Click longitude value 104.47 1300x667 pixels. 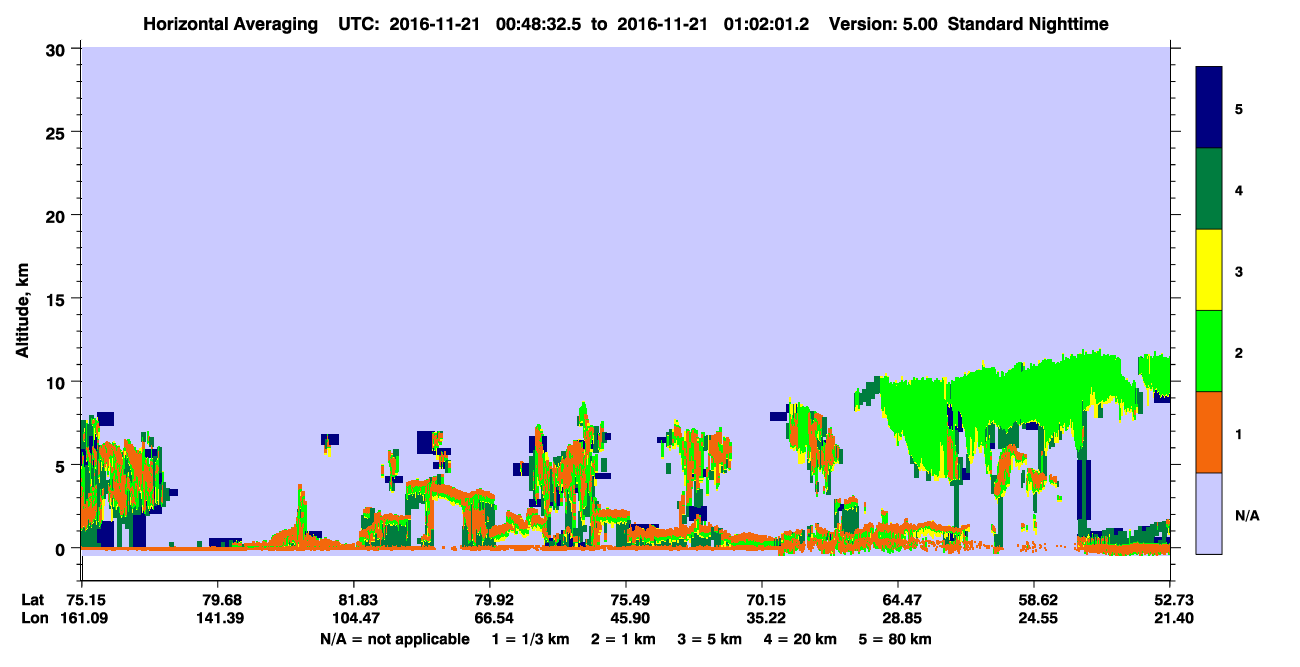coord(354,618)
